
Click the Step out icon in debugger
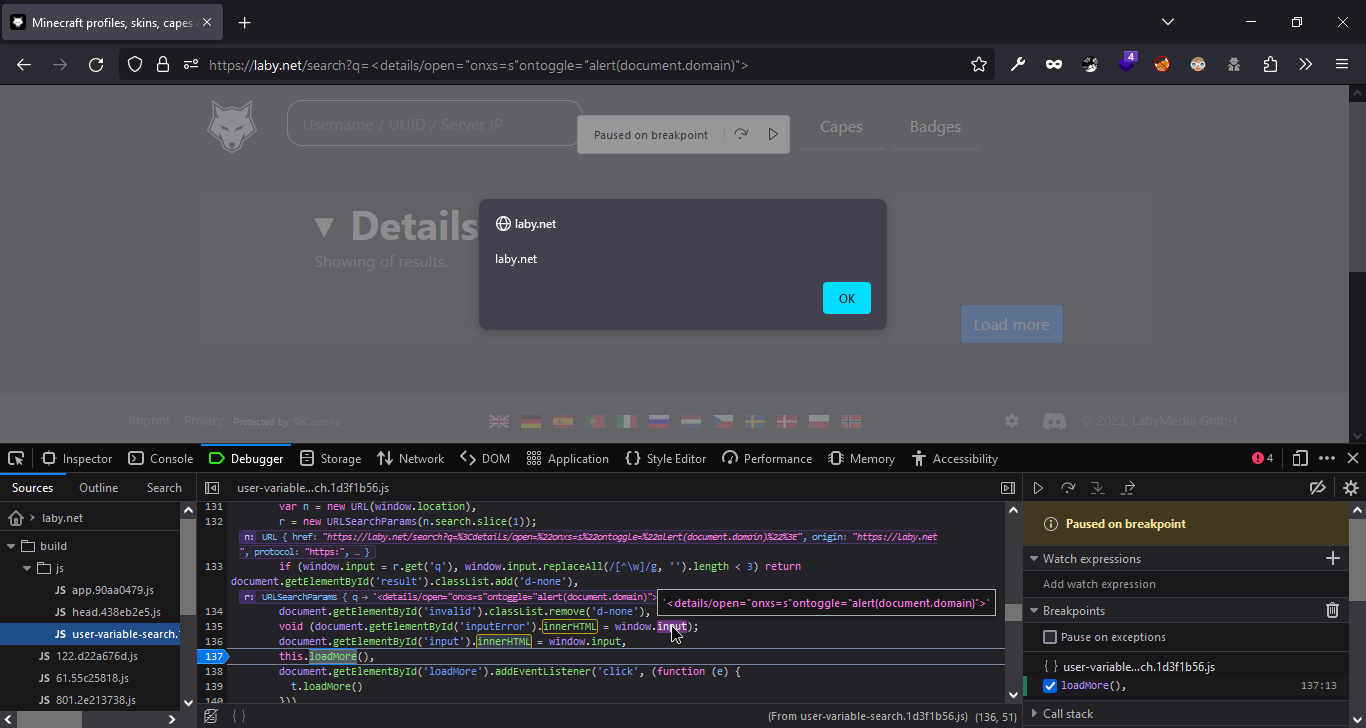[1128, 488]
